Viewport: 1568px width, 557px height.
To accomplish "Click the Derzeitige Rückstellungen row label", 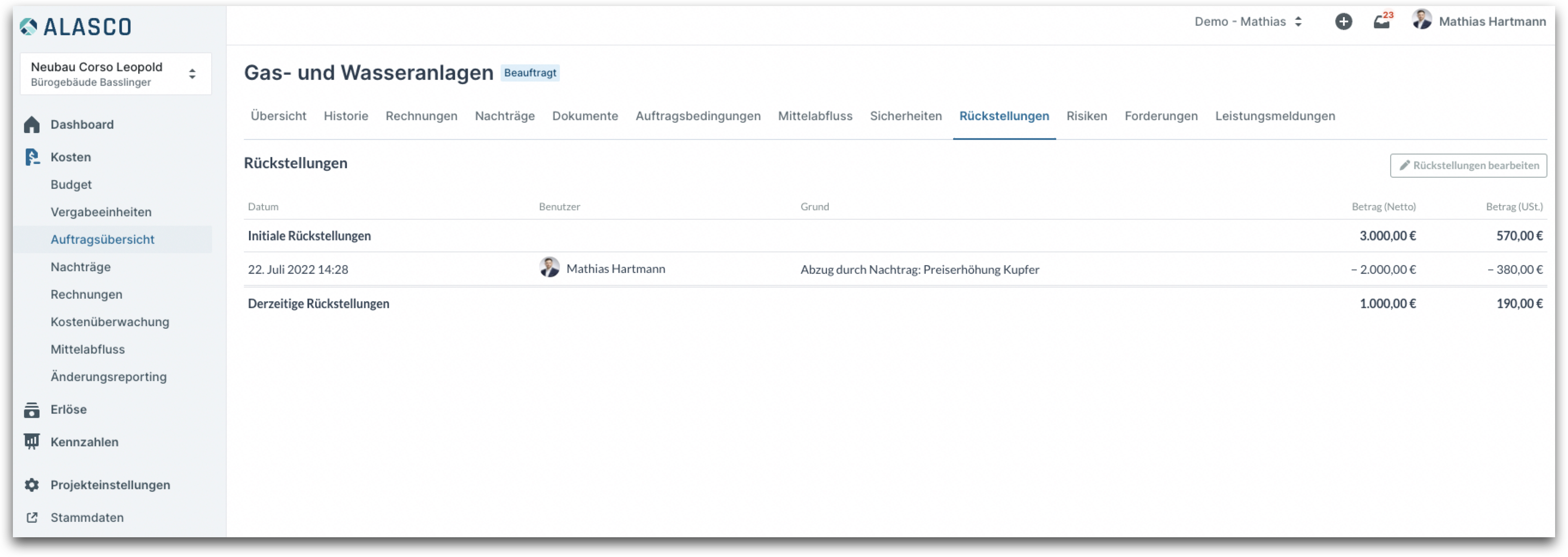I will tap(318, 303).
